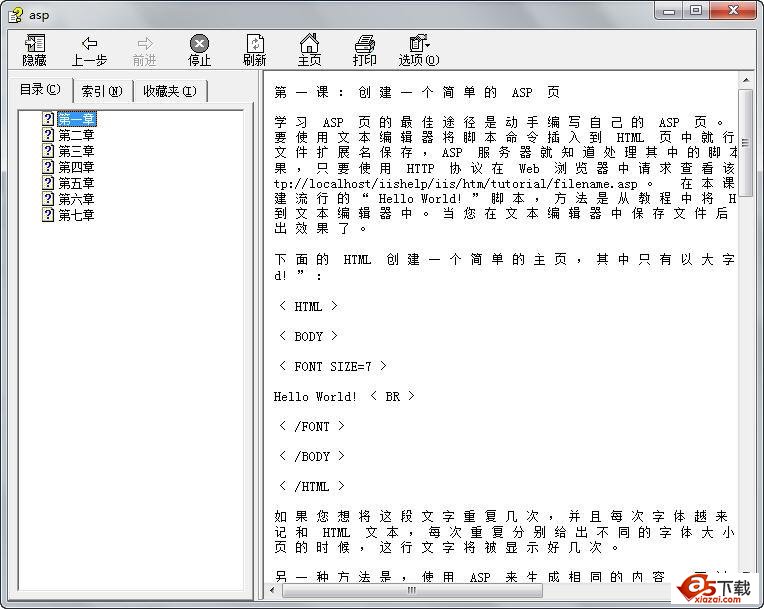Click the help icon beside 第五章
The height and width of the screenshot is (609, 764).
[x=48, y=183]
